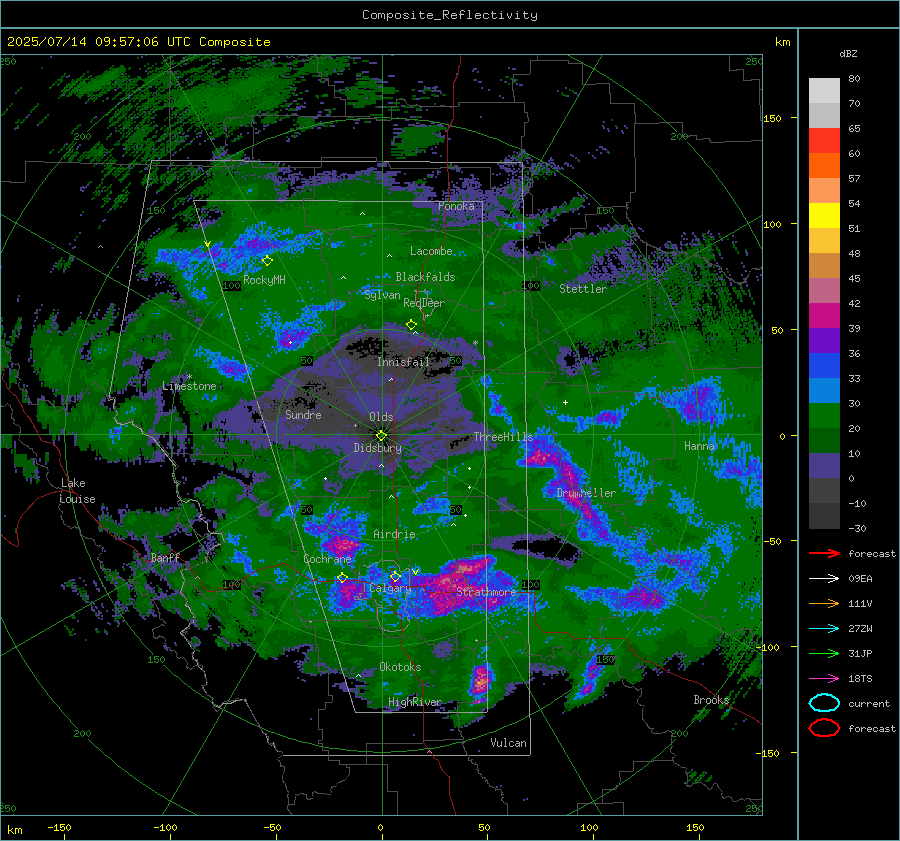
Task: Click the Sundre city label
Action: (303, 414)
